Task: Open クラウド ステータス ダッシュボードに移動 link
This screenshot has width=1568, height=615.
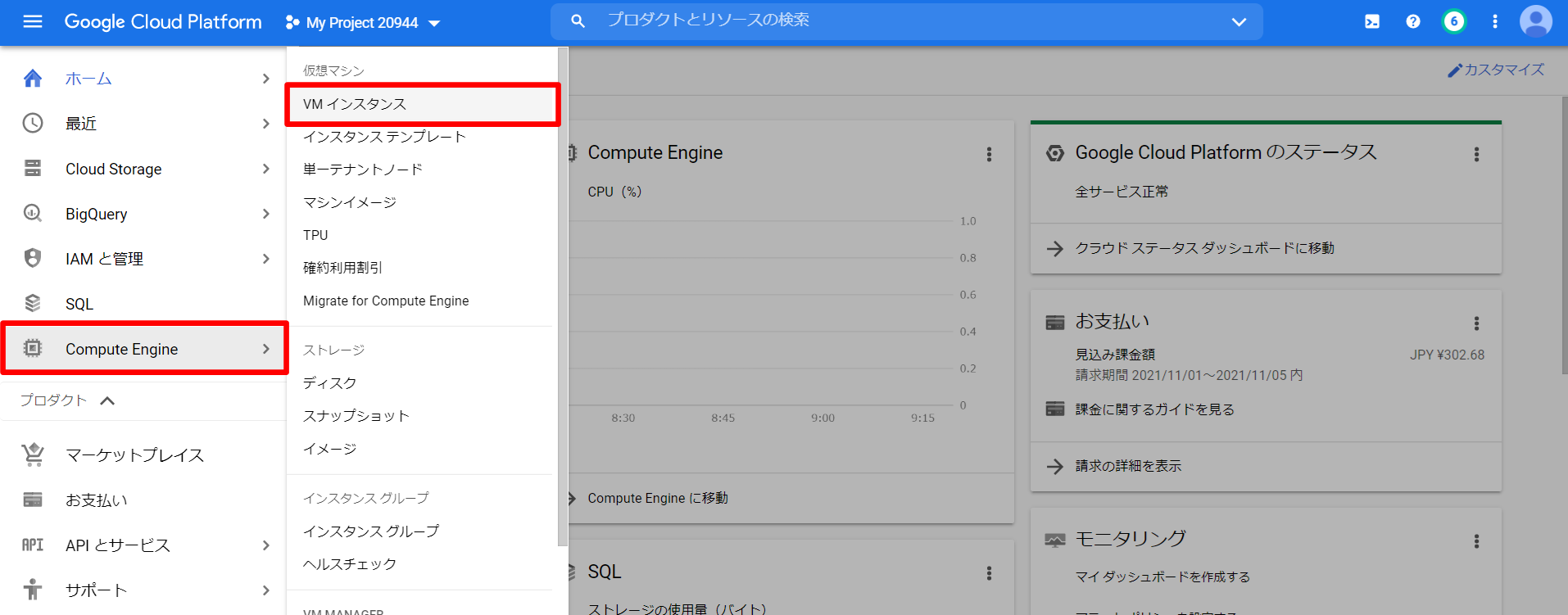Action: [1204, 248]
